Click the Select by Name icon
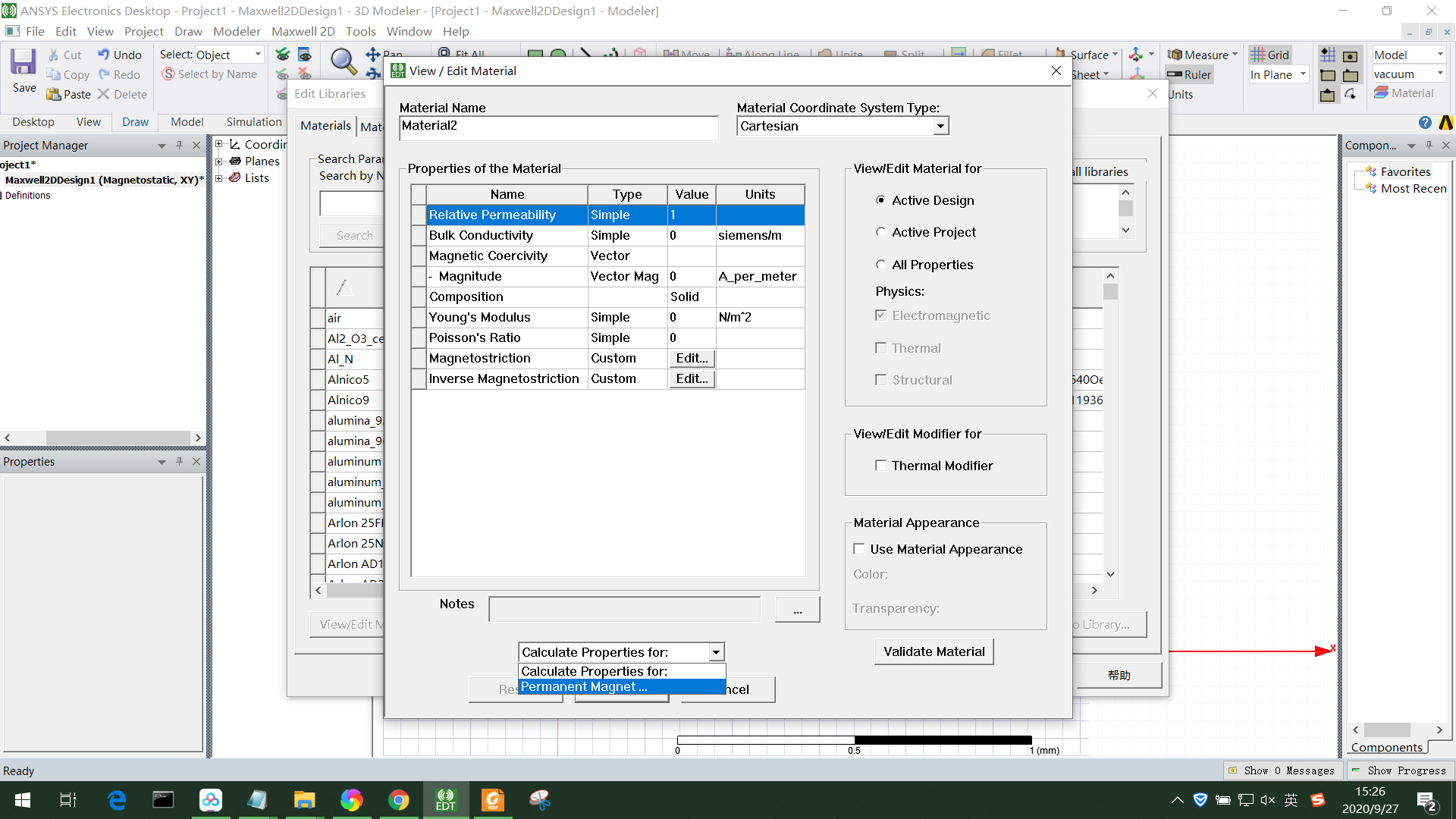 pyautogui.click(x=167, y=74)
